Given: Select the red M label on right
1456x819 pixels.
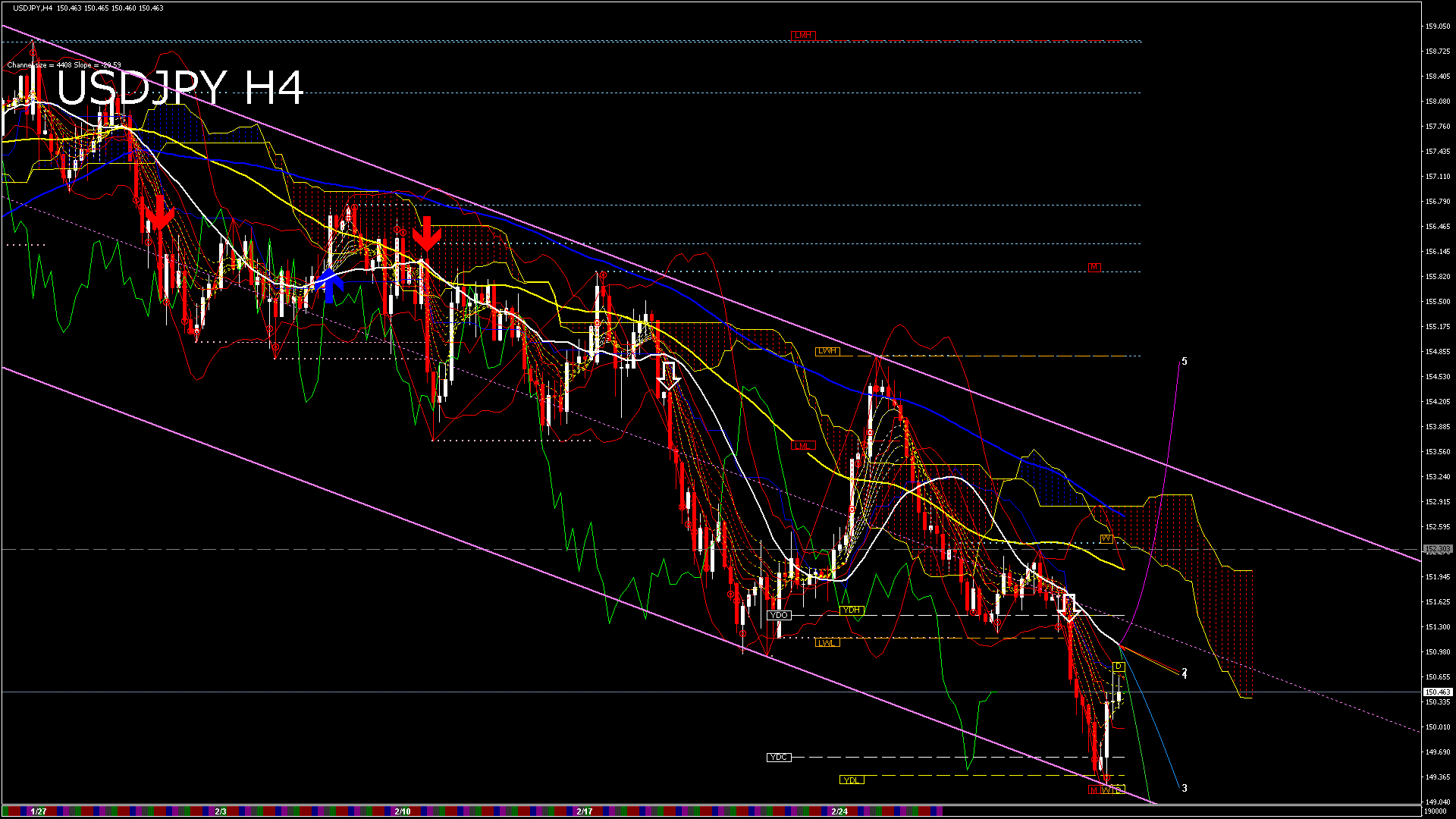Looking at the screenshot, I should point(1094,267).
